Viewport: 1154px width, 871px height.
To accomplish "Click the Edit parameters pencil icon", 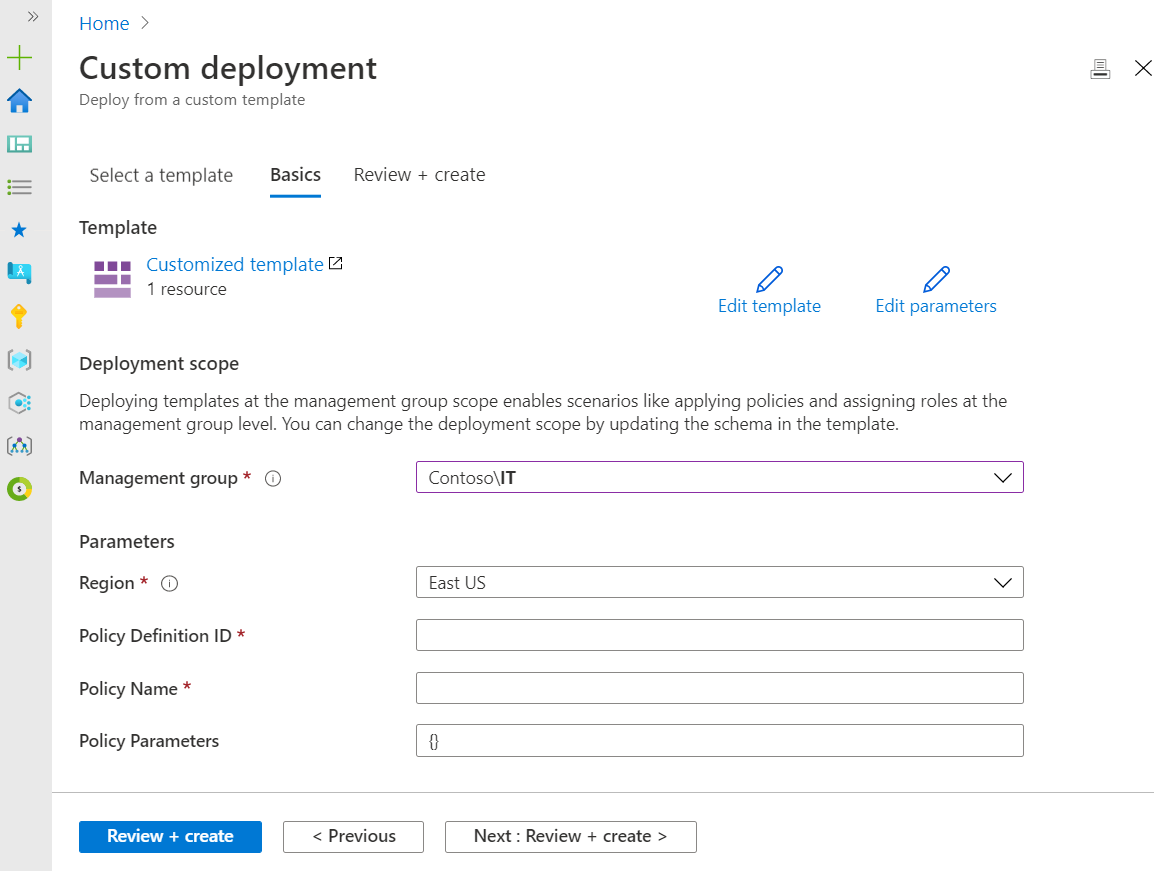I will coord(936,279).
